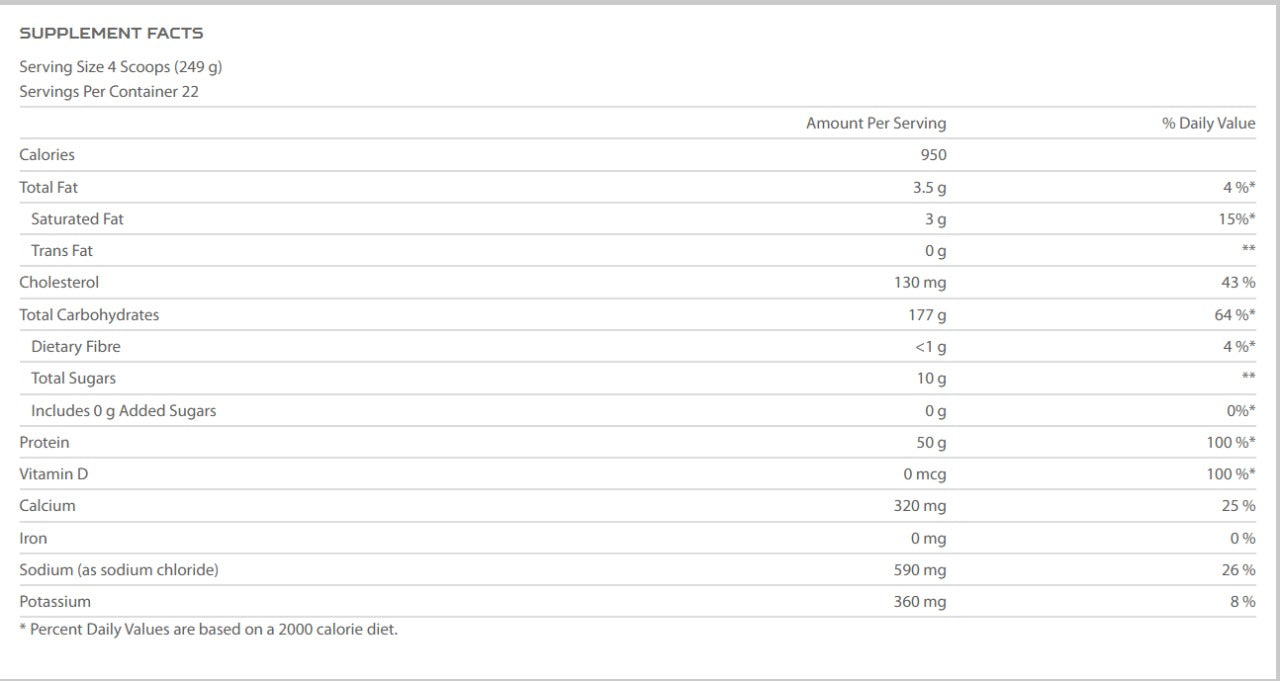Select the Protein 50 g value
The width and height of the screenshot is (1280, 681).
tap(930, 442)
